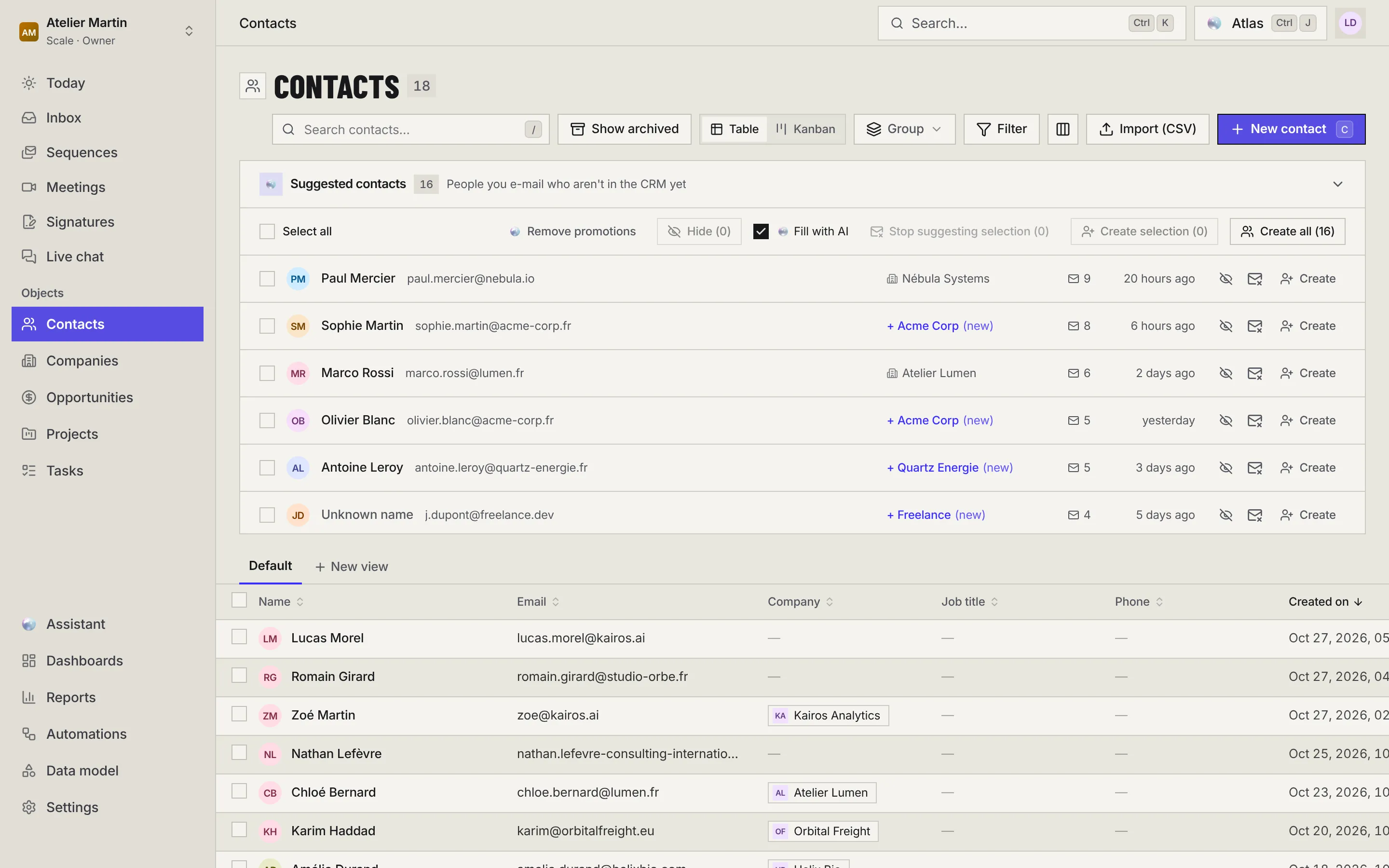Select the Default view tab

point(271,566)
